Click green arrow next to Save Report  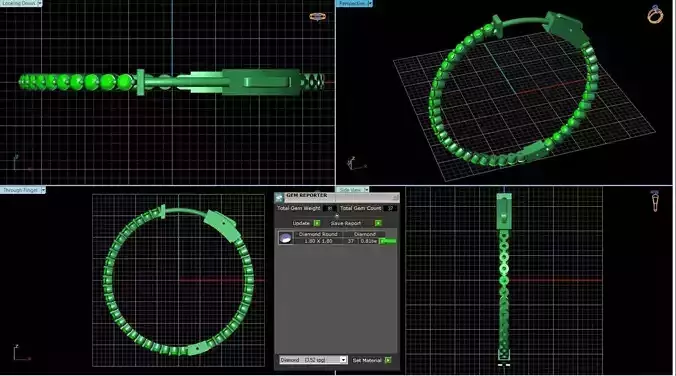[378, 223]
